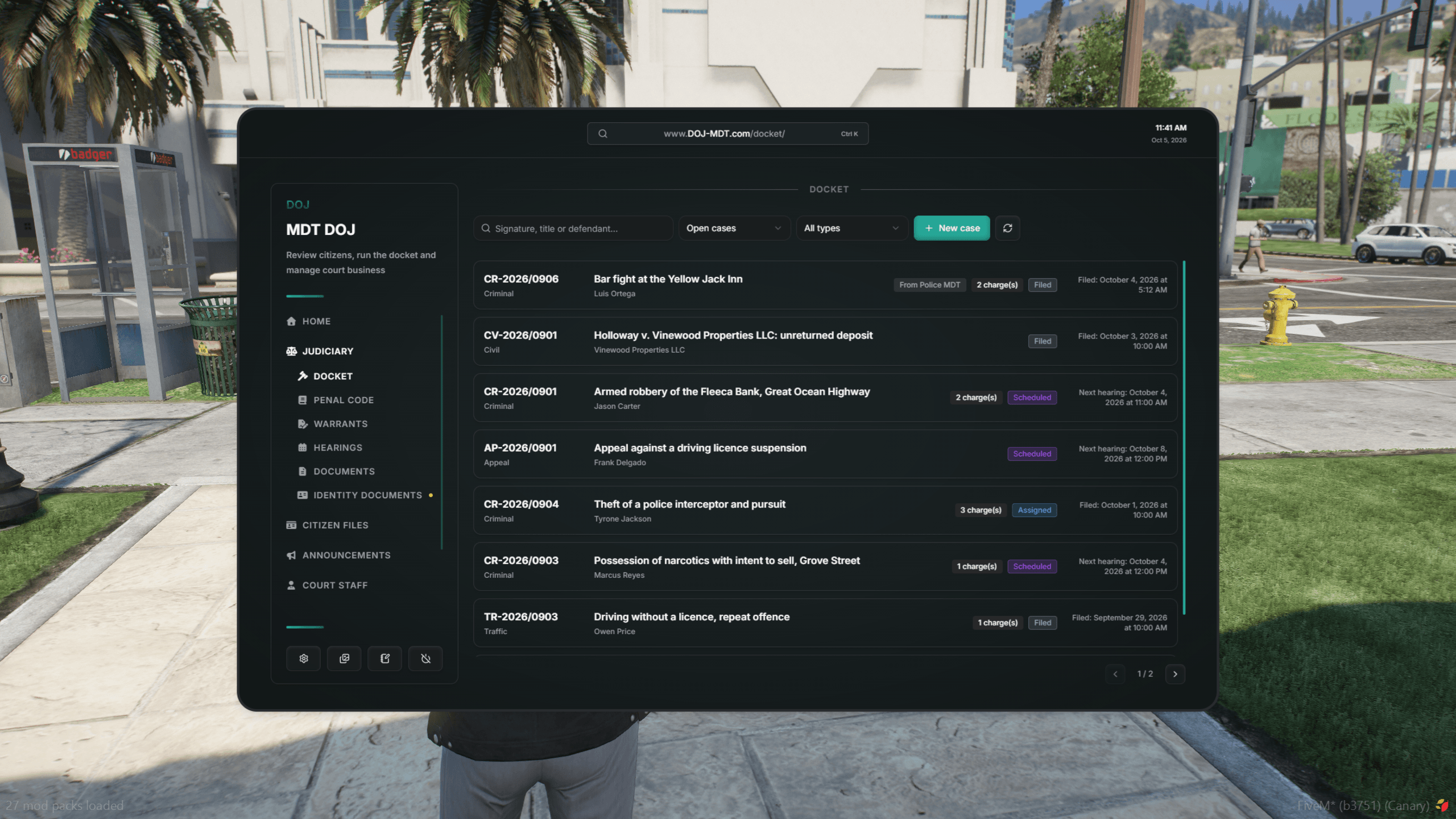Go to next docket page
The image size is (1456, 819).
click(x=1175, y=674)
